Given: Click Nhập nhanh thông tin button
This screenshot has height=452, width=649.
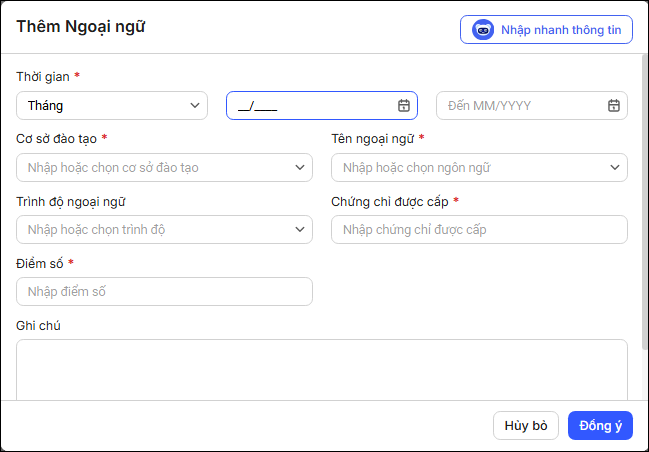Looking at the screenshot, I should pyautogui.click(x=546, y=30).
